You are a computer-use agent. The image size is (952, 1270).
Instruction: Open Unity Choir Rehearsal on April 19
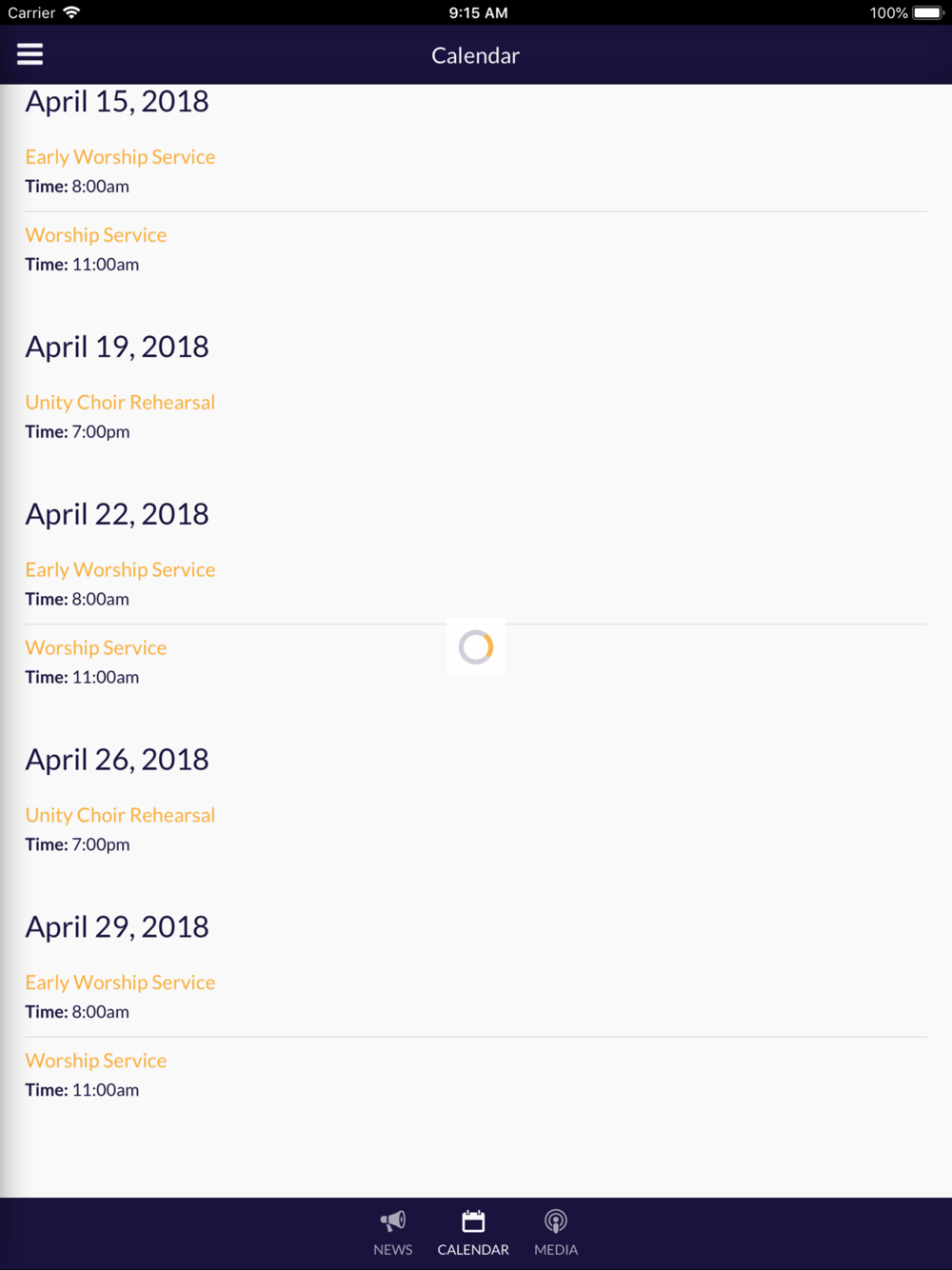pyautogui.click(x=120, y=403)
